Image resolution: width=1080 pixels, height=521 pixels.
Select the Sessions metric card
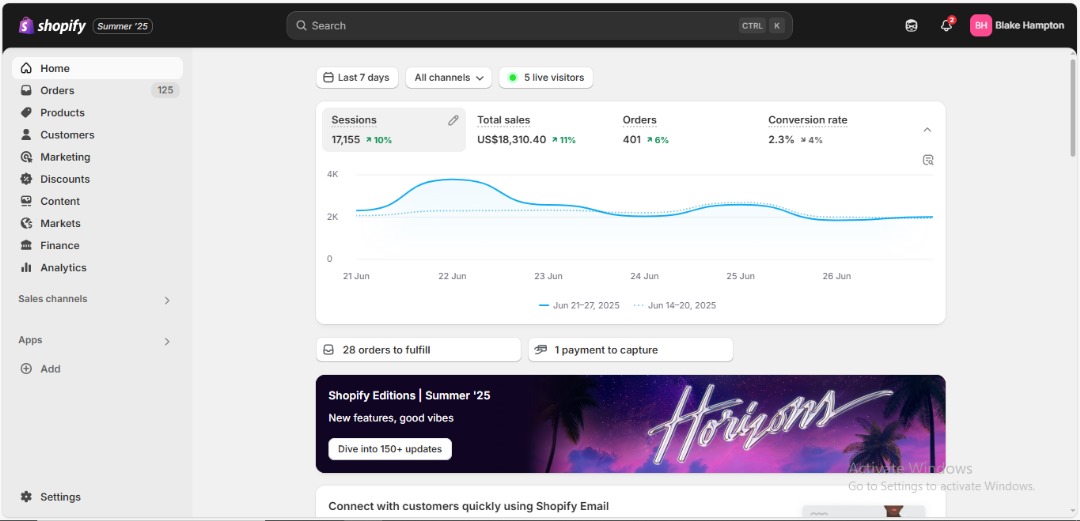pyautogui.click(x=394, y=129)
